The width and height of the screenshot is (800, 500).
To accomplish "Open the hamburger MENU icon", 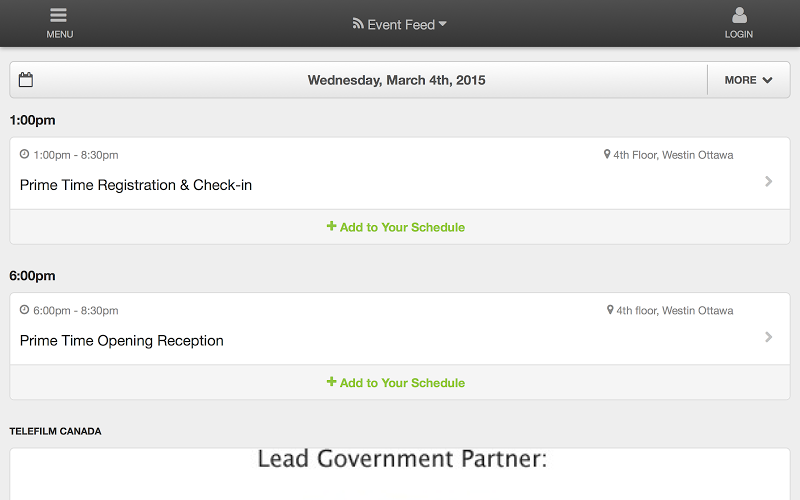I will click(x=59, y=15).
